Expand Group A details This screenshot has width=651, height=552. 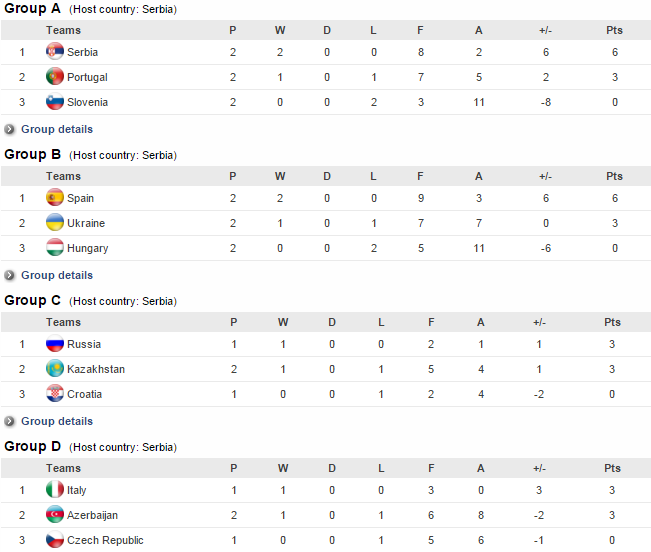[x=56, y=129]
